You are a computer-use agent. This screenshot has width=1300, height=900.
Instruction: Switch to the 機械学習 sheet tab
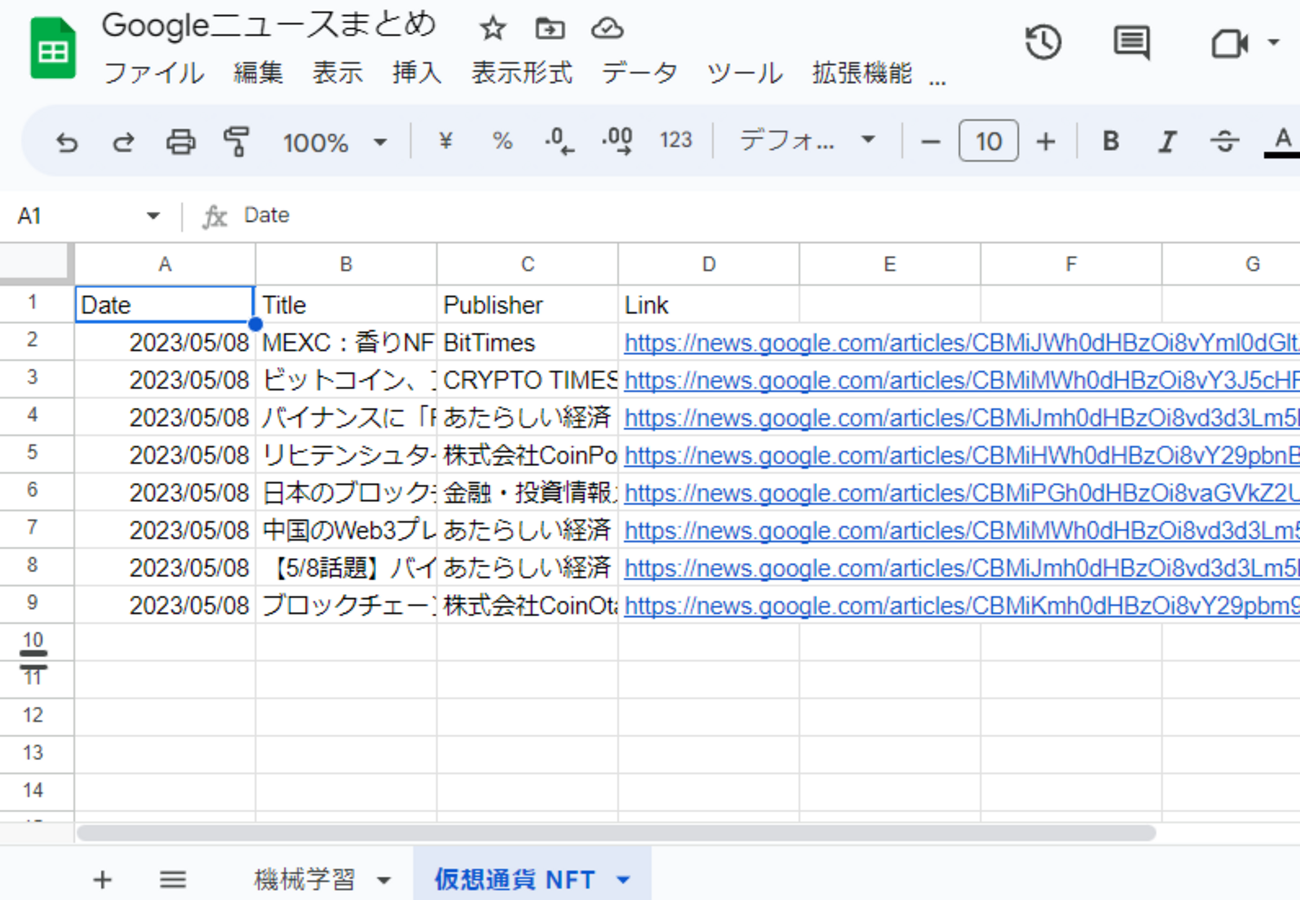pos(305,880)
